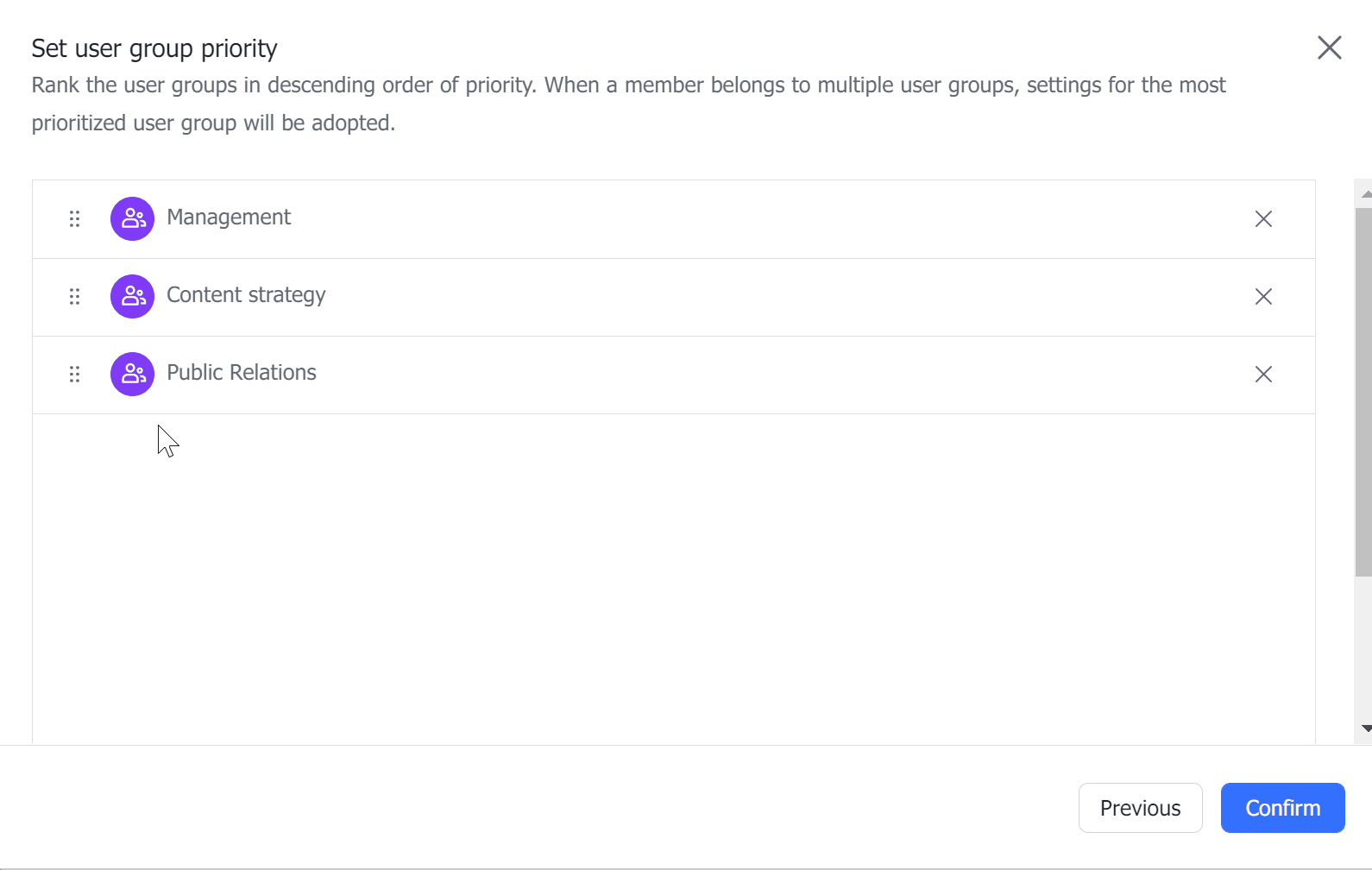Select the Content strategy row
Screen dimensions: 1372x870
604,296
